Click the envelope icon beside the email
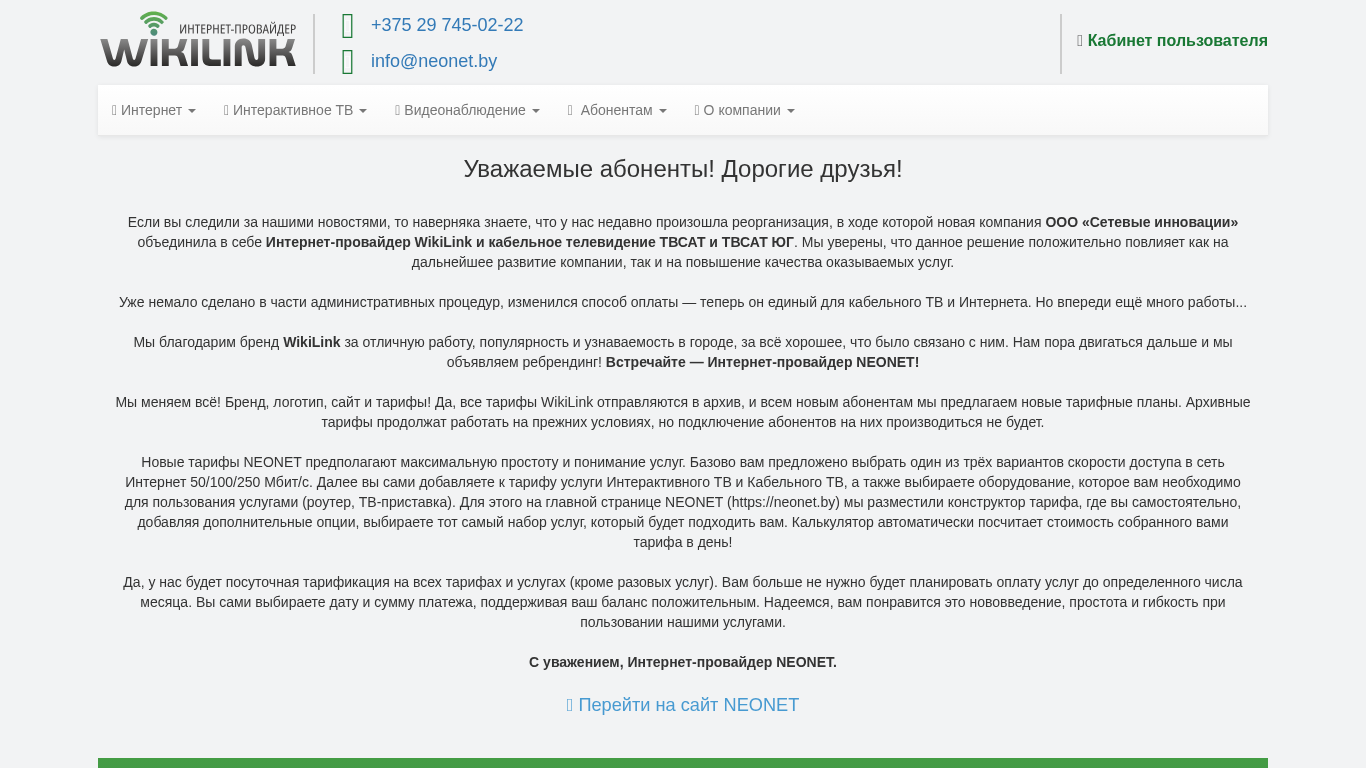The height and width of the screenshot is (768, 1366). pyautogui.click(x=348, y=62)
